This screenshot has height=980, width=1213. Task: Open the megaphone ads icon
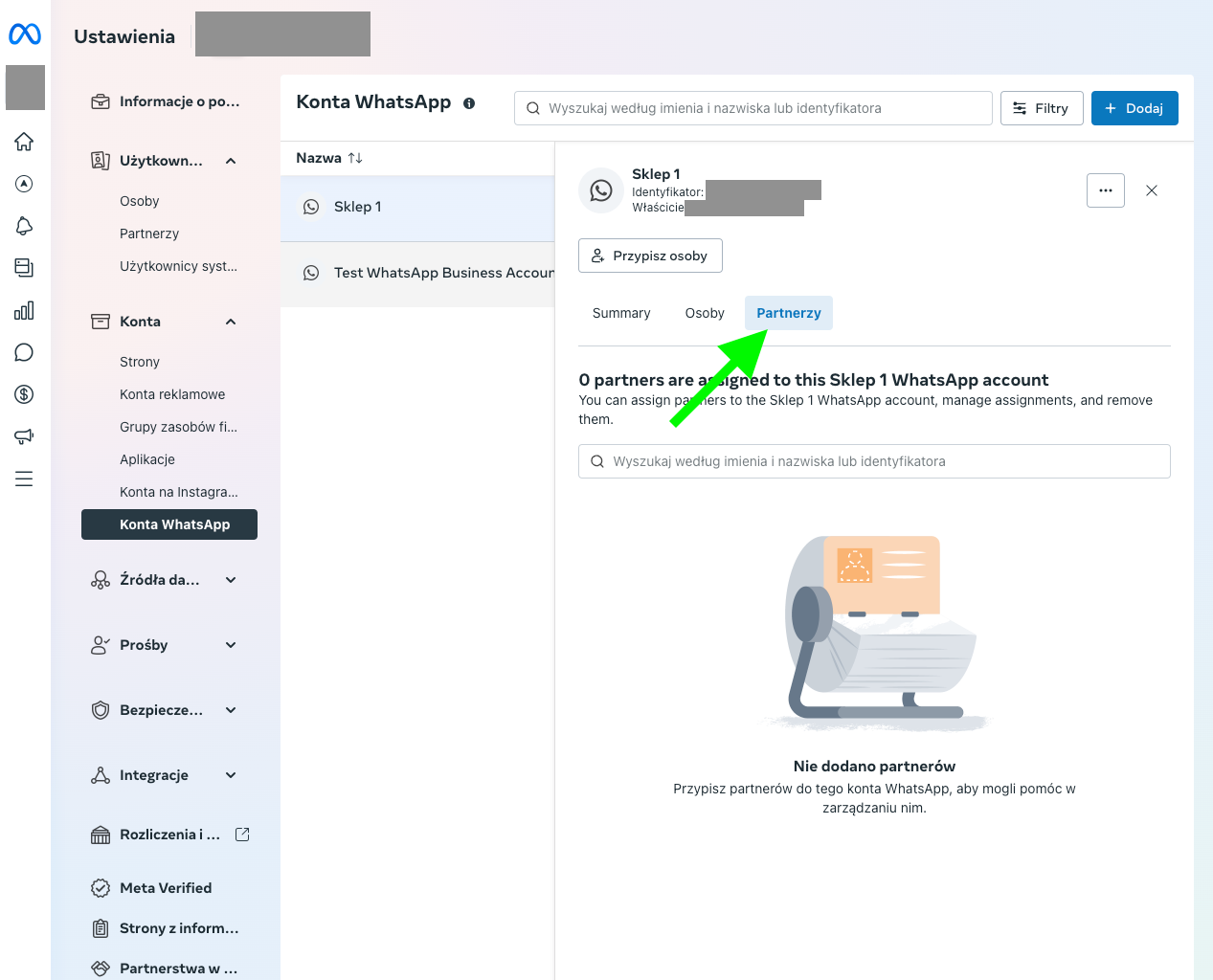(24, 436)
